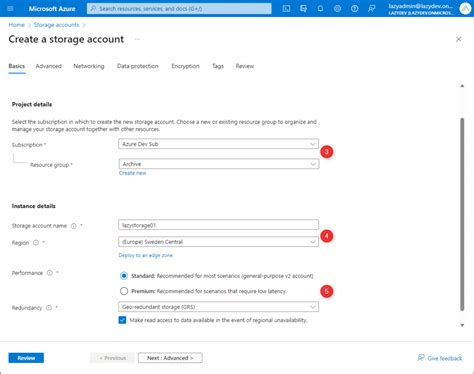
Task: Toggle read access during regional unavailability checkbox
Action: coord(122,320)
